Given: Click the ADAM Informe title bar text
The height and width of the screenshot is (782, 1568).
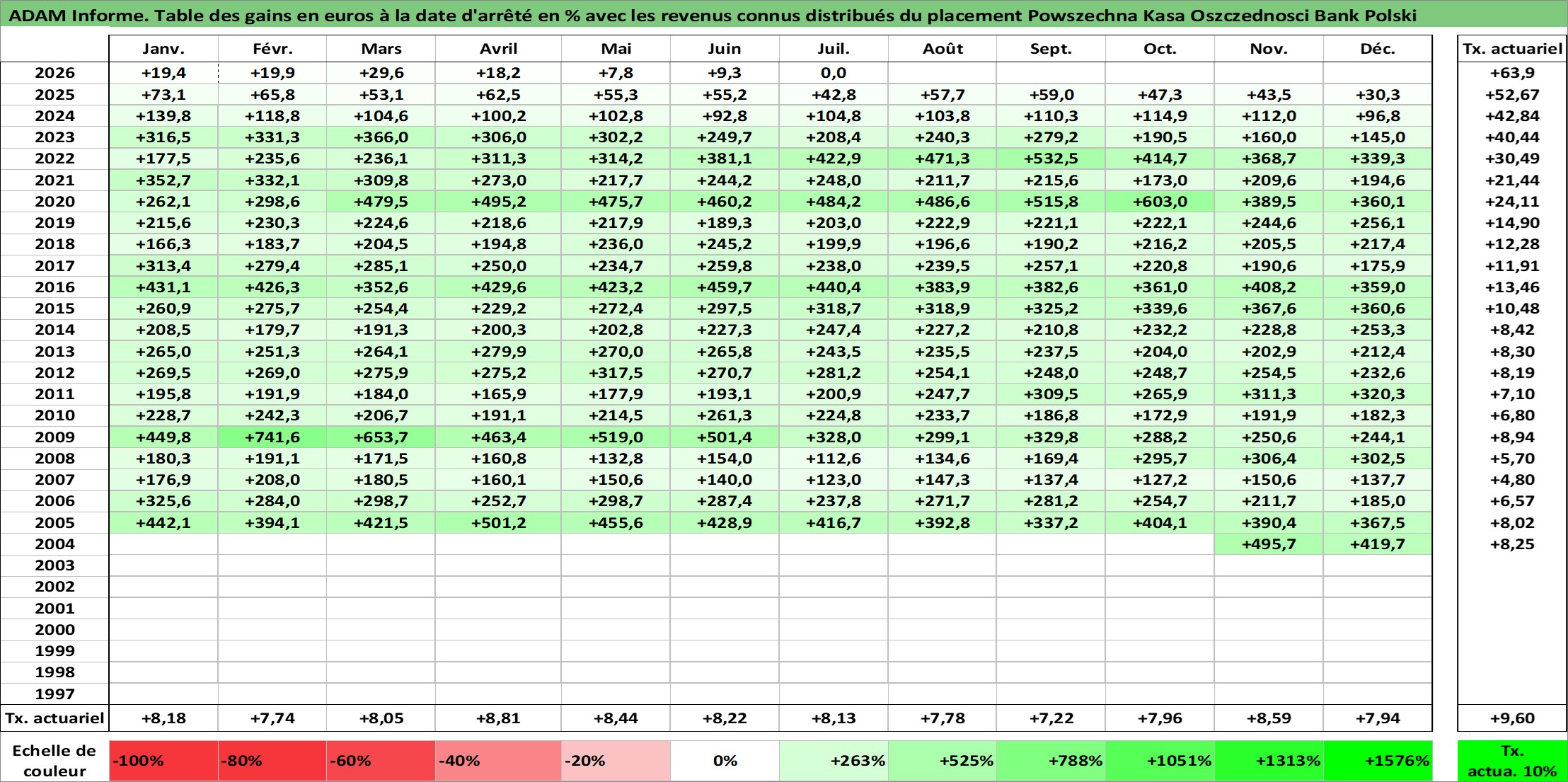Looking at the screenshot, I should [x=713, y=16].
